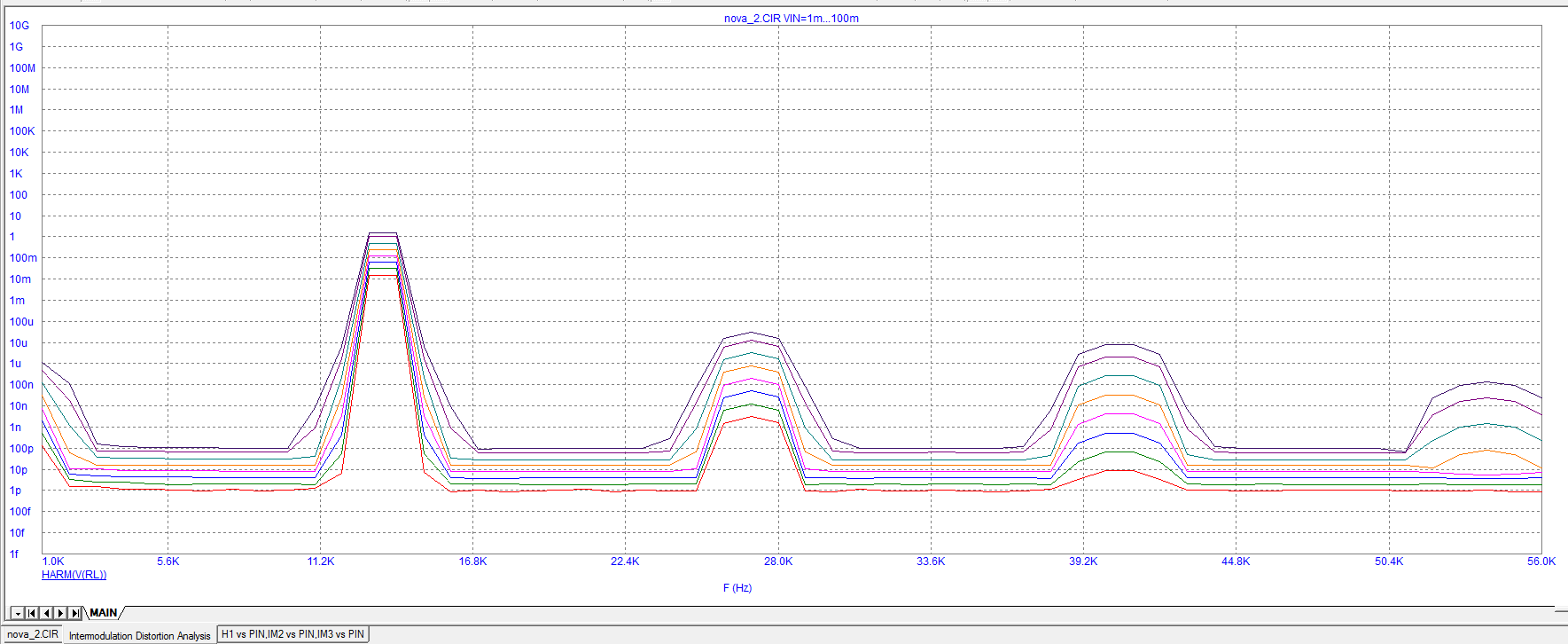Go to previous page tab arrow

coord(46,613)
